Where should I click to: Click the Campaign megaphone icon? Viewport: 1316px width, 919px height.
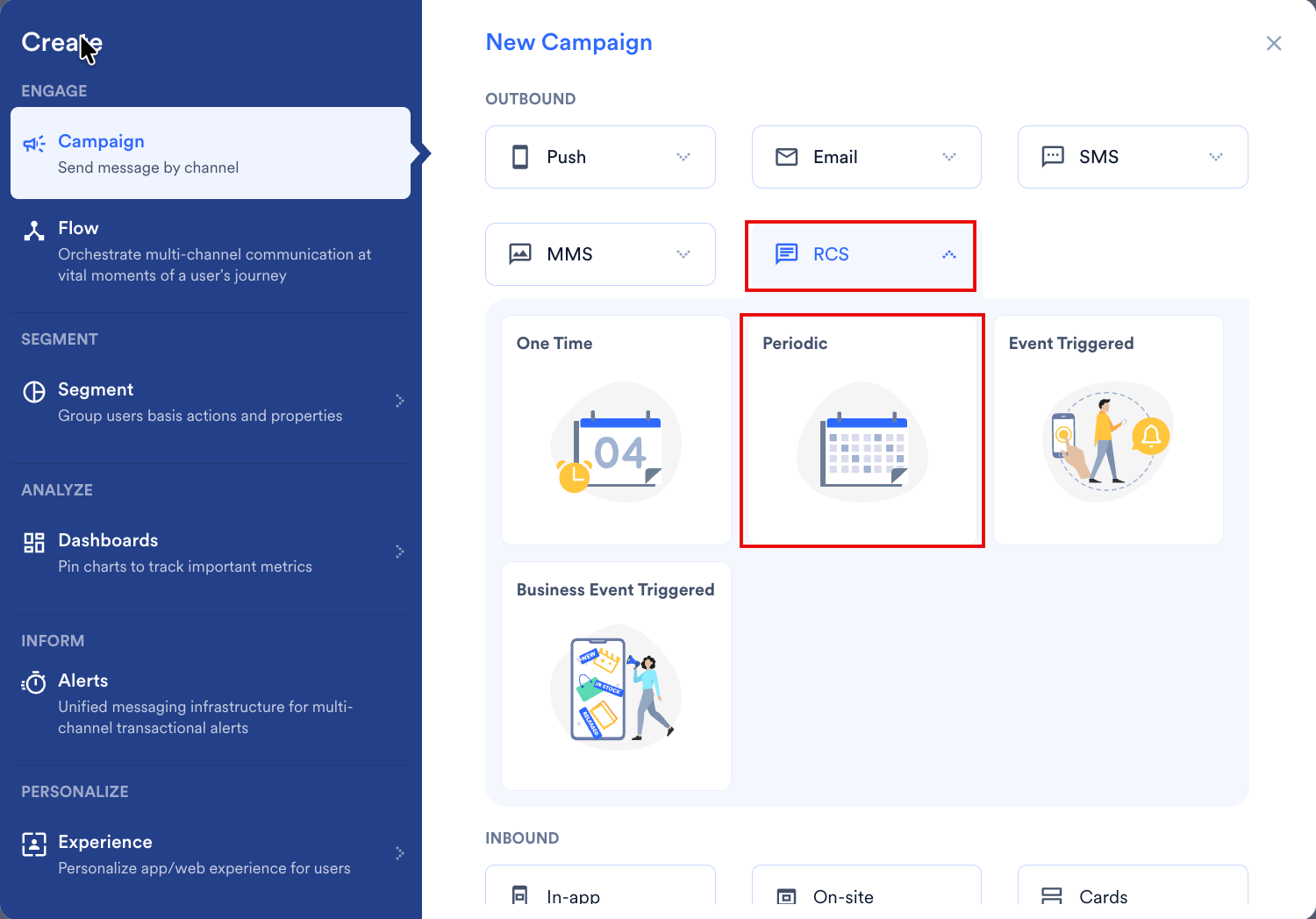coord(34,144)
